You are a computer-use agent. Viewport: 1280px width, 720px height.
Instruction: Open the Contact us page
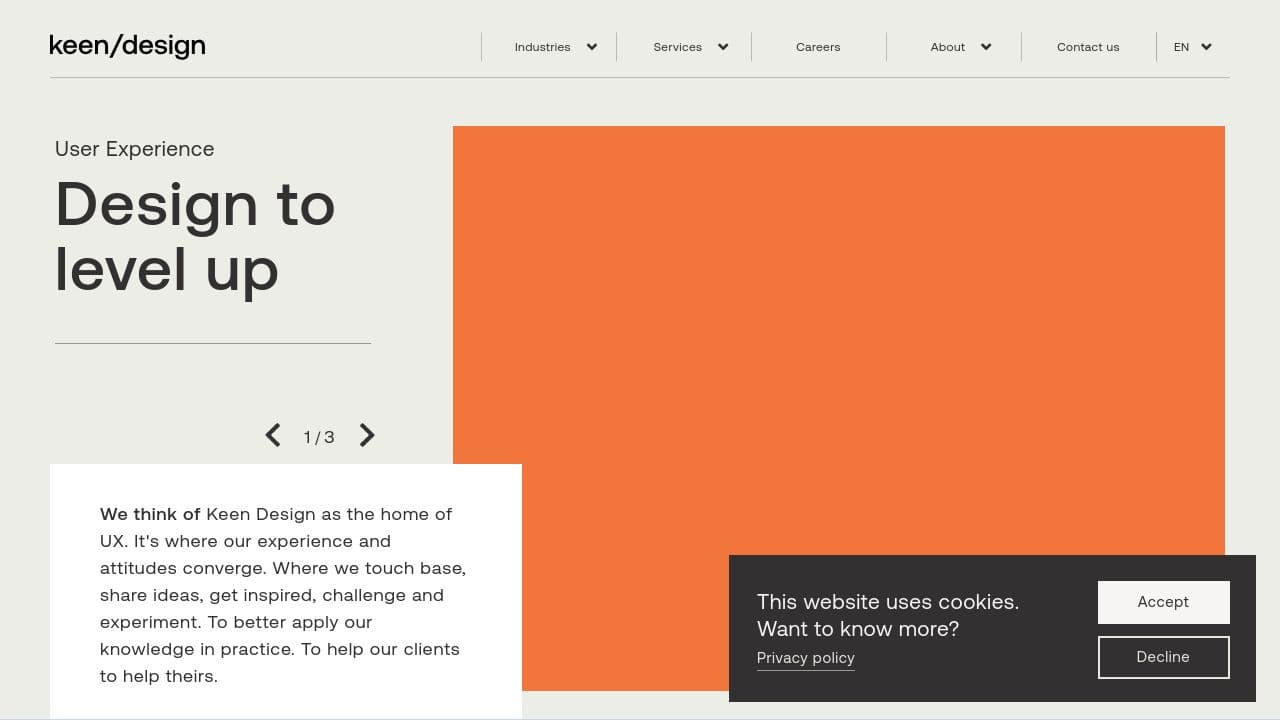(1088, 47)
